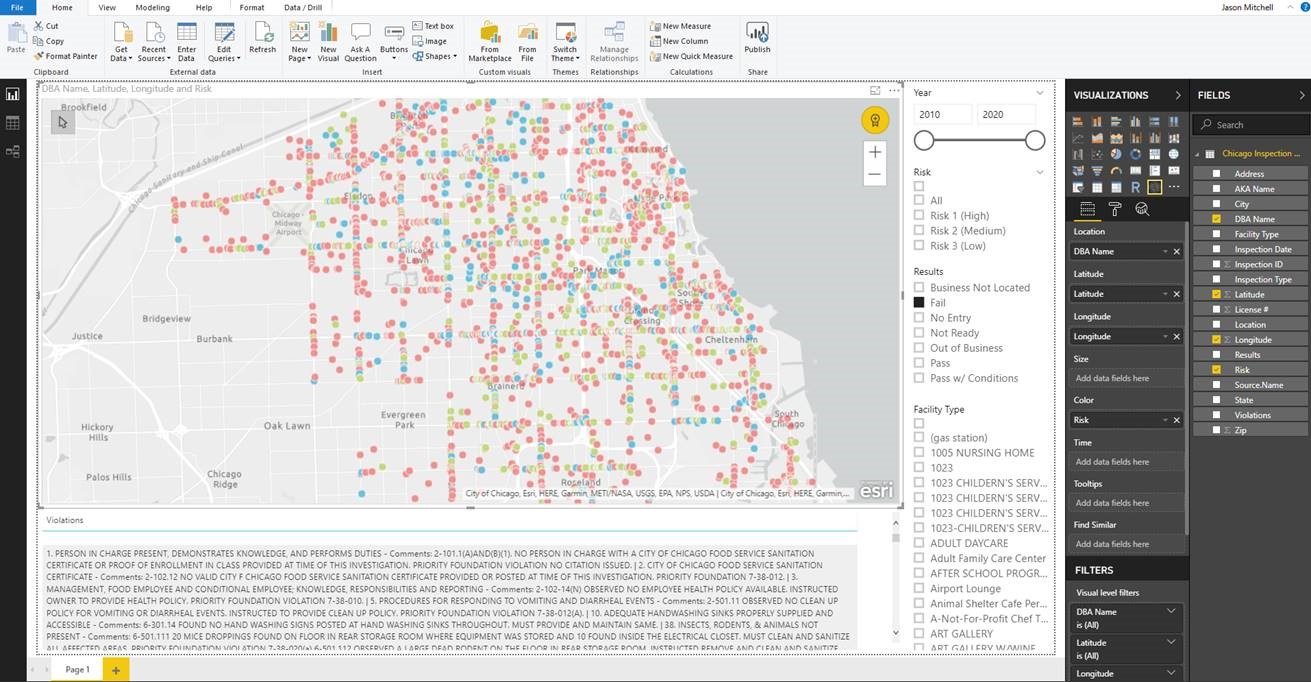This screenshot has height=682, width=1311.
Task: Check Risk 2 (Medium) filter
Action: [919, 230]
